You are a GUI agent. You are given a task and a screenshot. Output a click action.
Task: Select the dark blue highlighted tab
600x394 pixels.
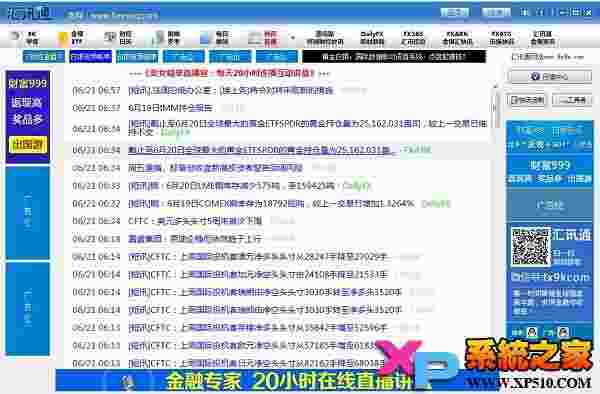pyautogui.click(x=91, y=57)
